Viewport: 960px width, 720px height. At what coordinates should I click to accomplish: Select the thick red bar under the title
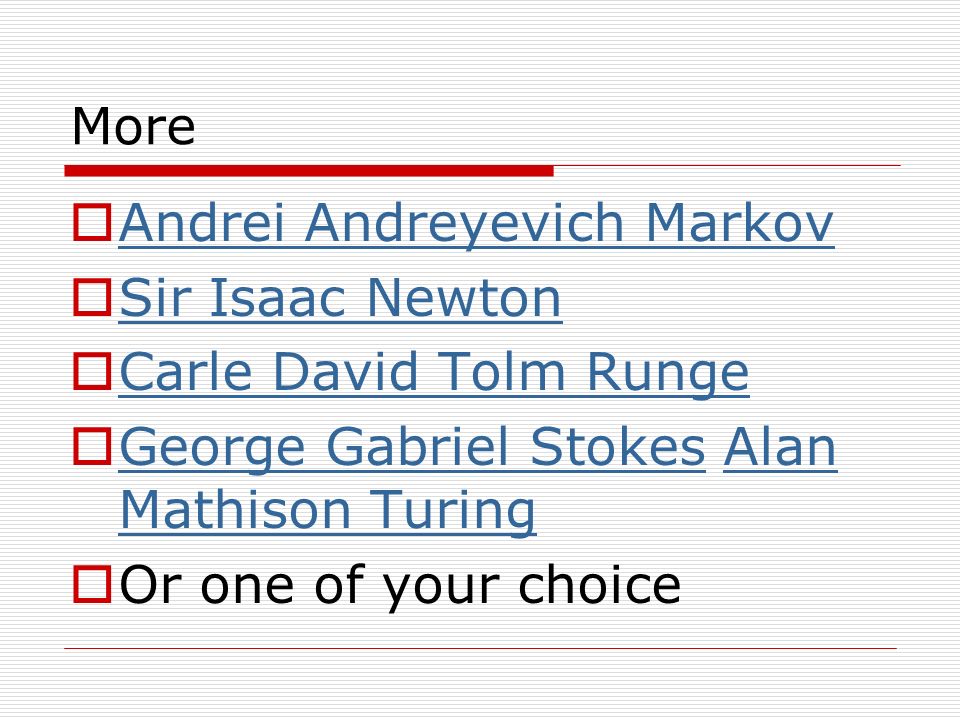coord(309,171)
